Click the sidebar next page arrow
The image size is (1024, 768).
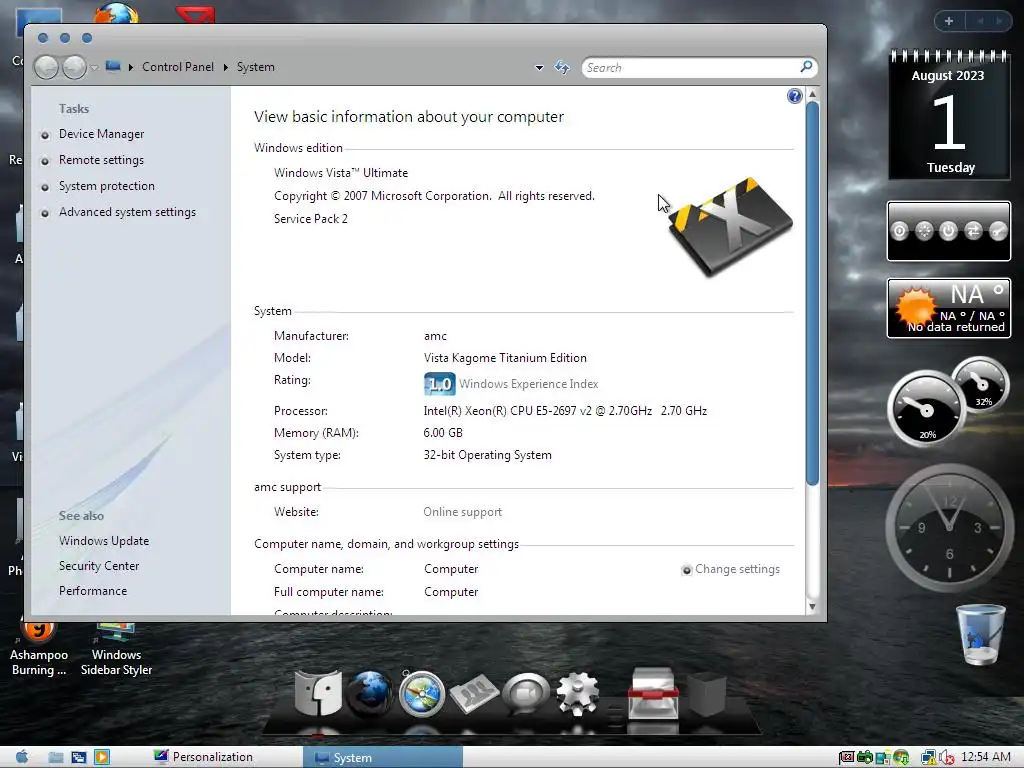pyautogui.click(x=999, y=21)
